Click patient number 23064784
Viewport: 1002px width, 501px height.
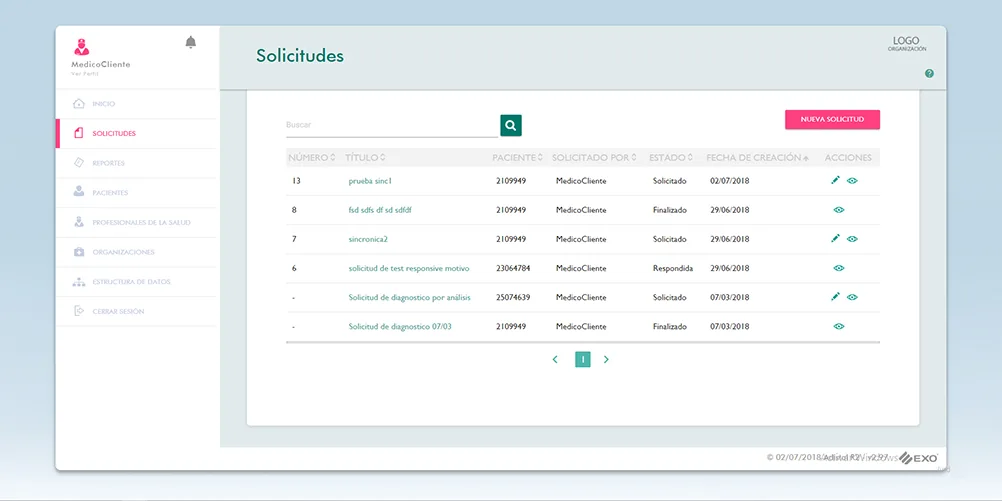pyautogui.click(x=513, y=268)
